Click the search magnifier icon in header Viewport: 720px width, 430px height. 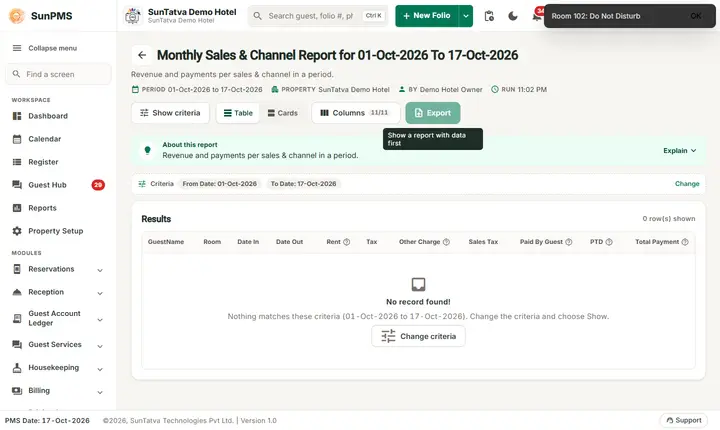click(258, 16)
